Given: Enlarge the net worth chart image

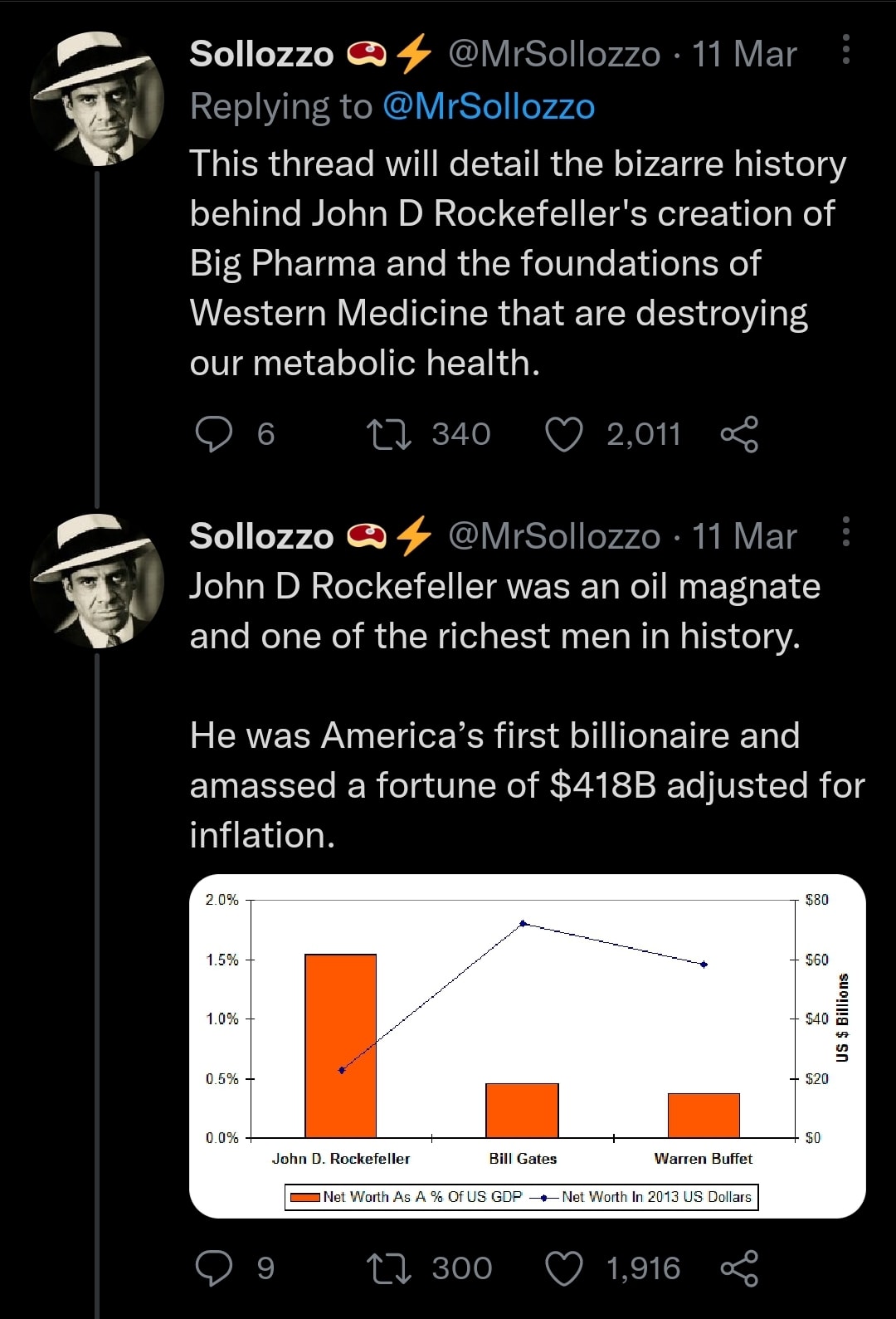Looking at the screenshot, I should 528,1046.
